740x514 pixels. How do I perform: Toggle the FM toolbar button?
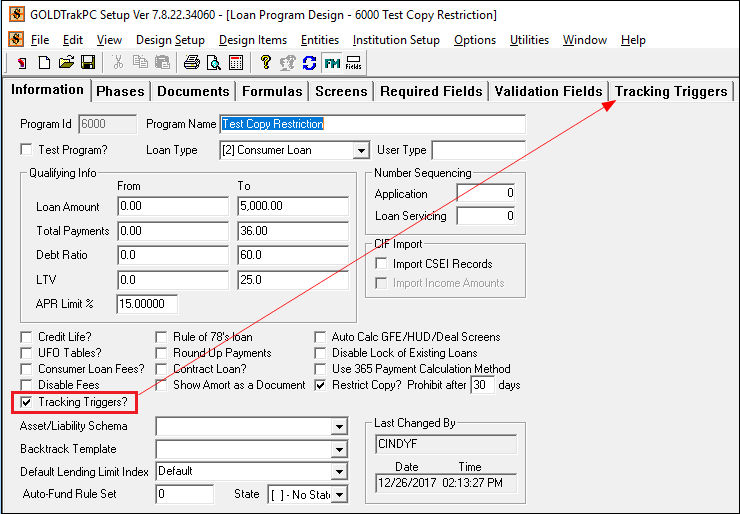point(332,63)
